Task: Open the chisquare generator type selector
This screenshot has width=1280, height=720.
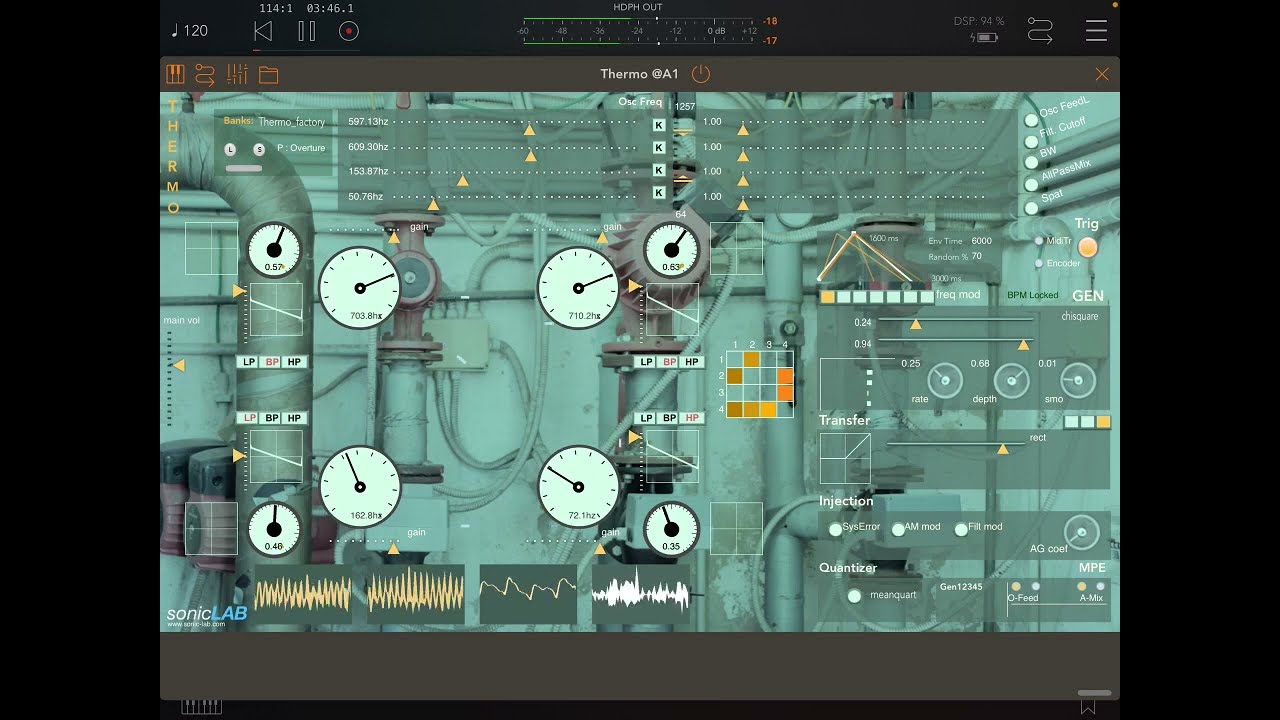Action: [1079, 316]
